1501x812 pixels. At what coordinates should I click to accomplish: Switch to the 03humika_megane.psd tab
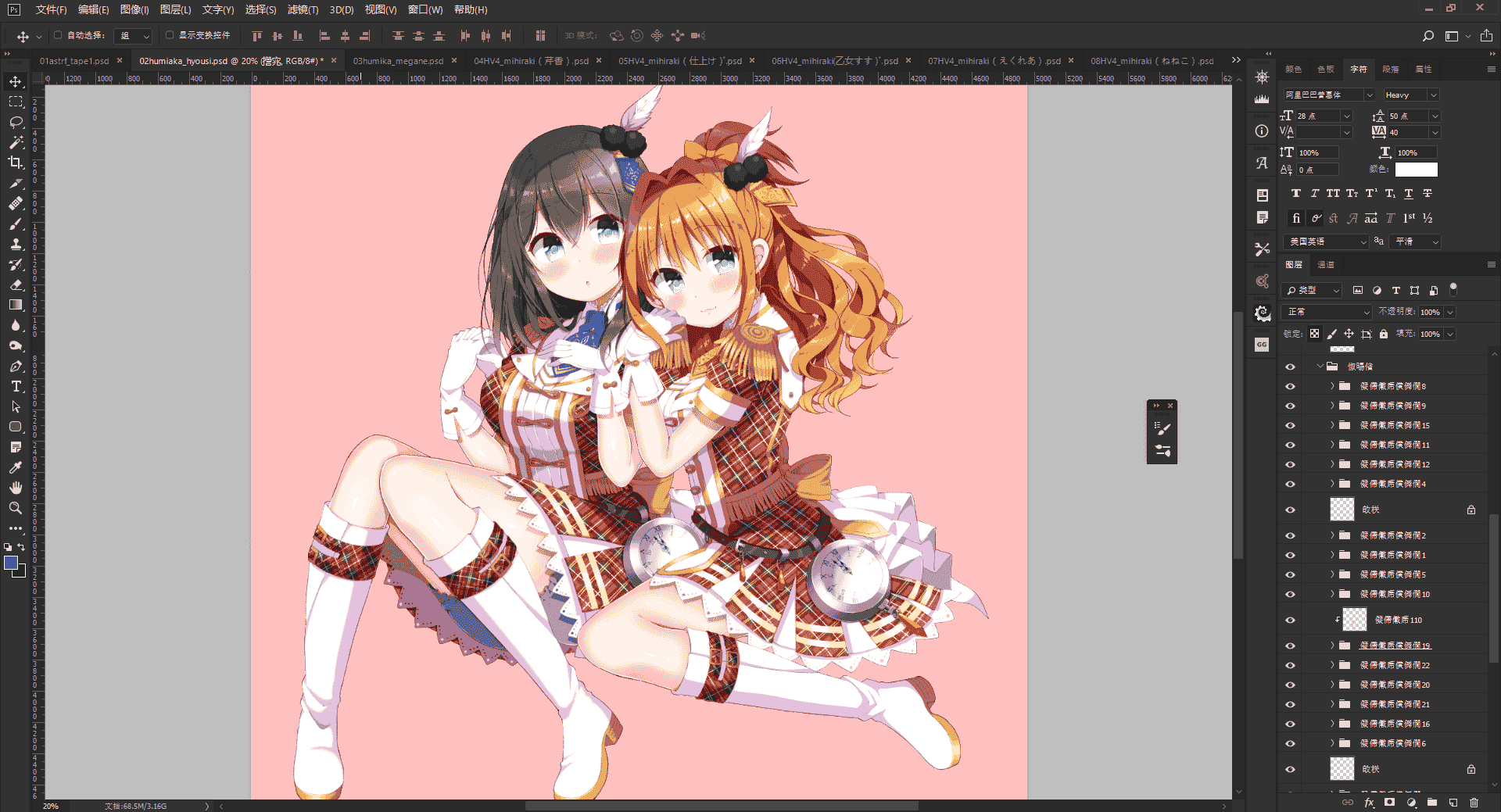coord(398,61)
